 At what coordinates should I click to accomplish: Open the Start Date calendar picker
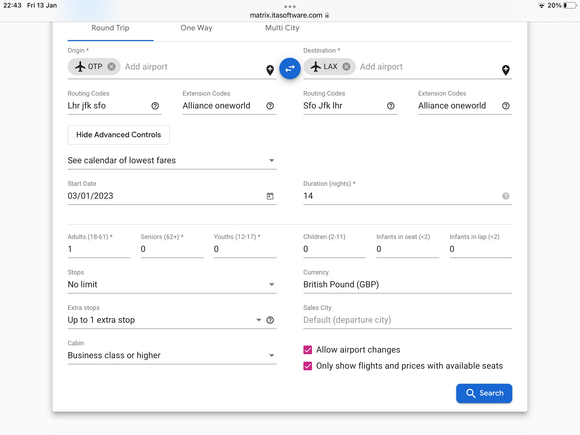tap(270, 196)
